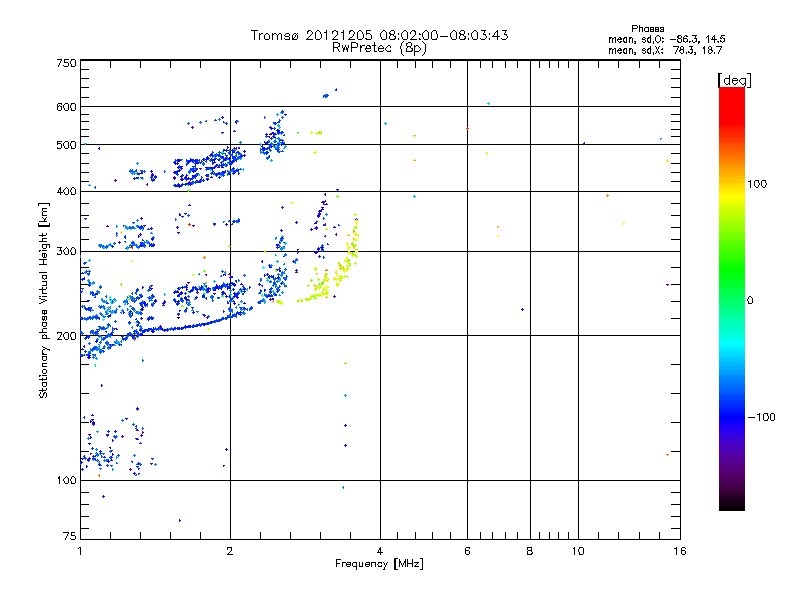The width and height of the screenshot is (800, 600).
Task: Click the blue echo cluster between 400 and 500 km
Action: pyautogui.click(x=209, y=167)
